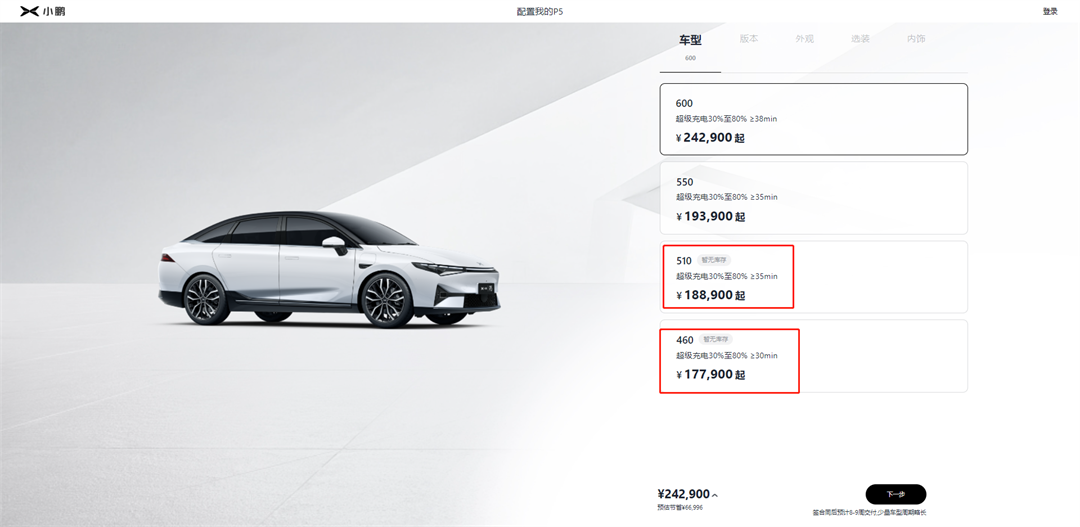Select the 车型 tab
1080x527 pixels.
690,40
